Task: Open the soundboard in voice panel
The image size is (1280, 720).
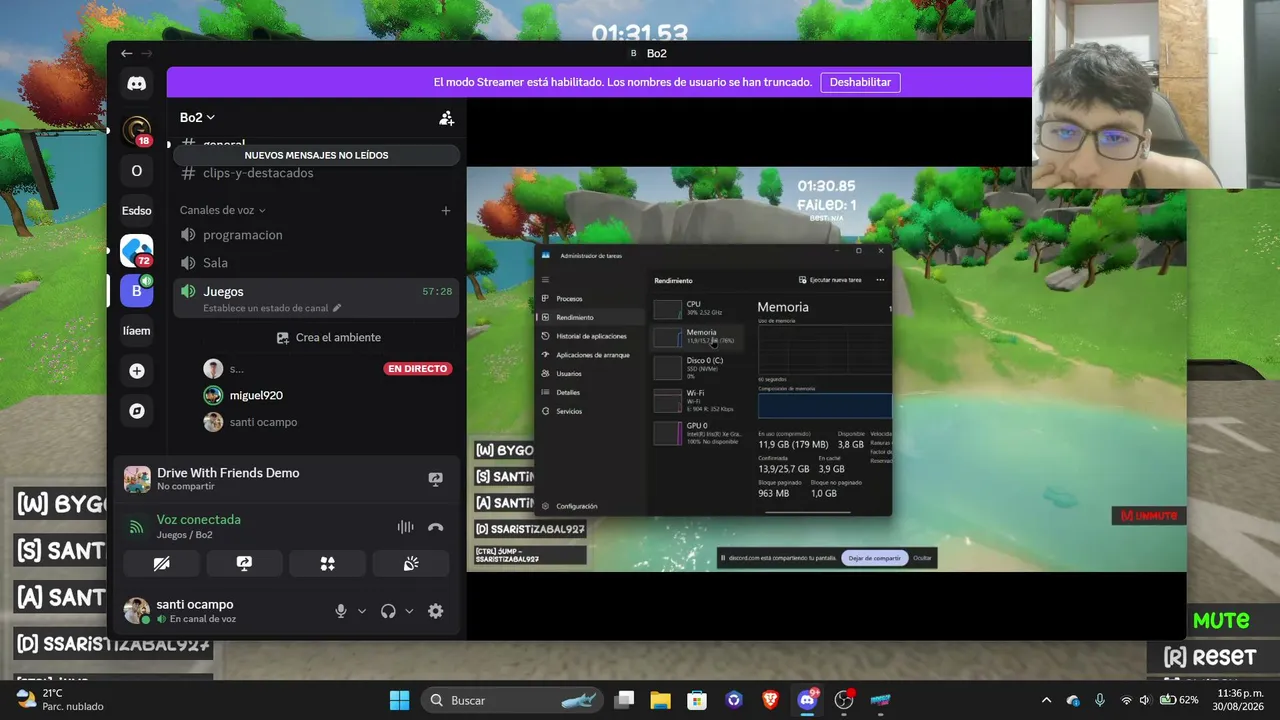Action: [410, 564]
